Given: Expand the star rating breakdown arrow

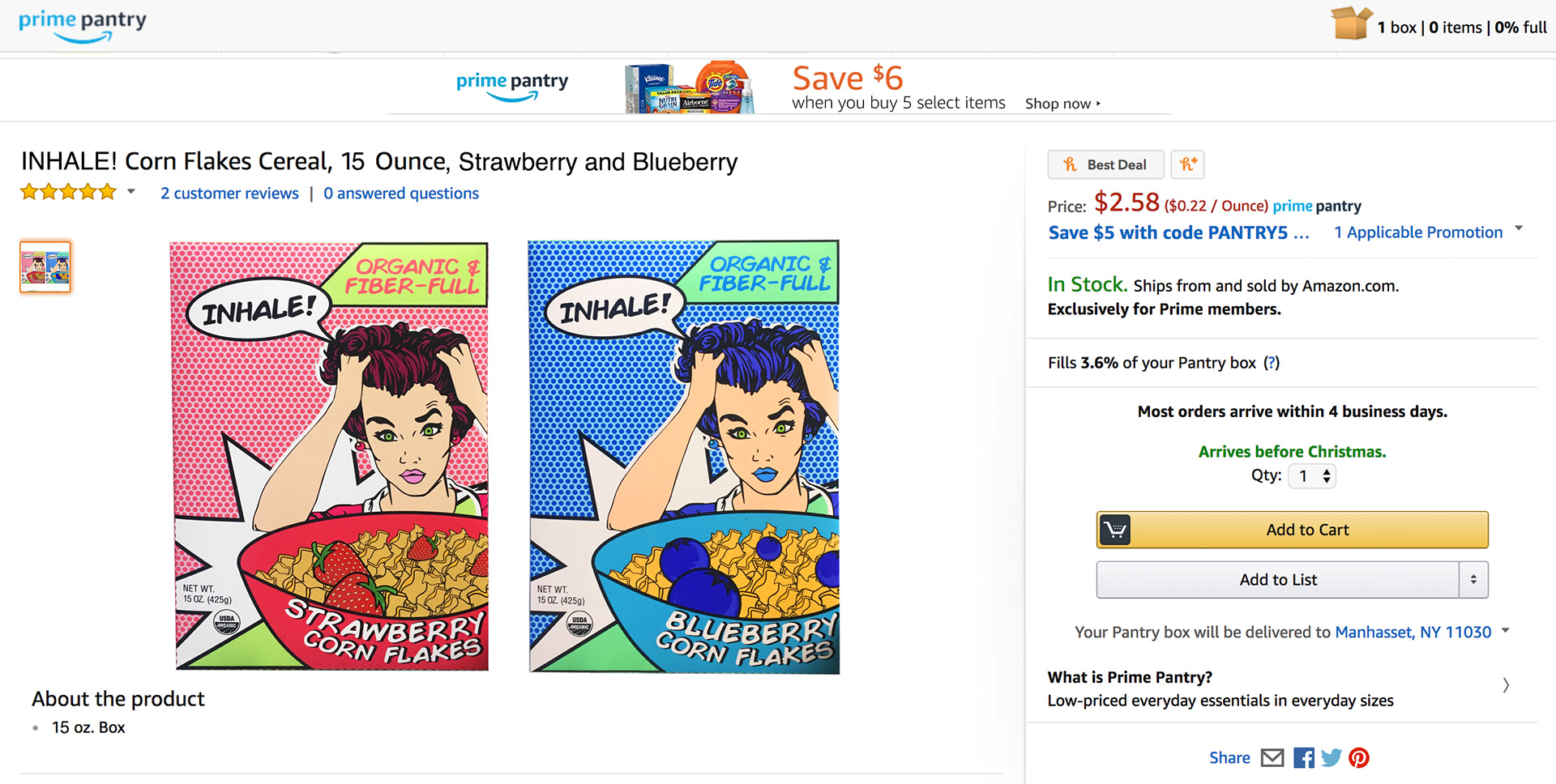Looking at the screenshot, I should (131, 192).
